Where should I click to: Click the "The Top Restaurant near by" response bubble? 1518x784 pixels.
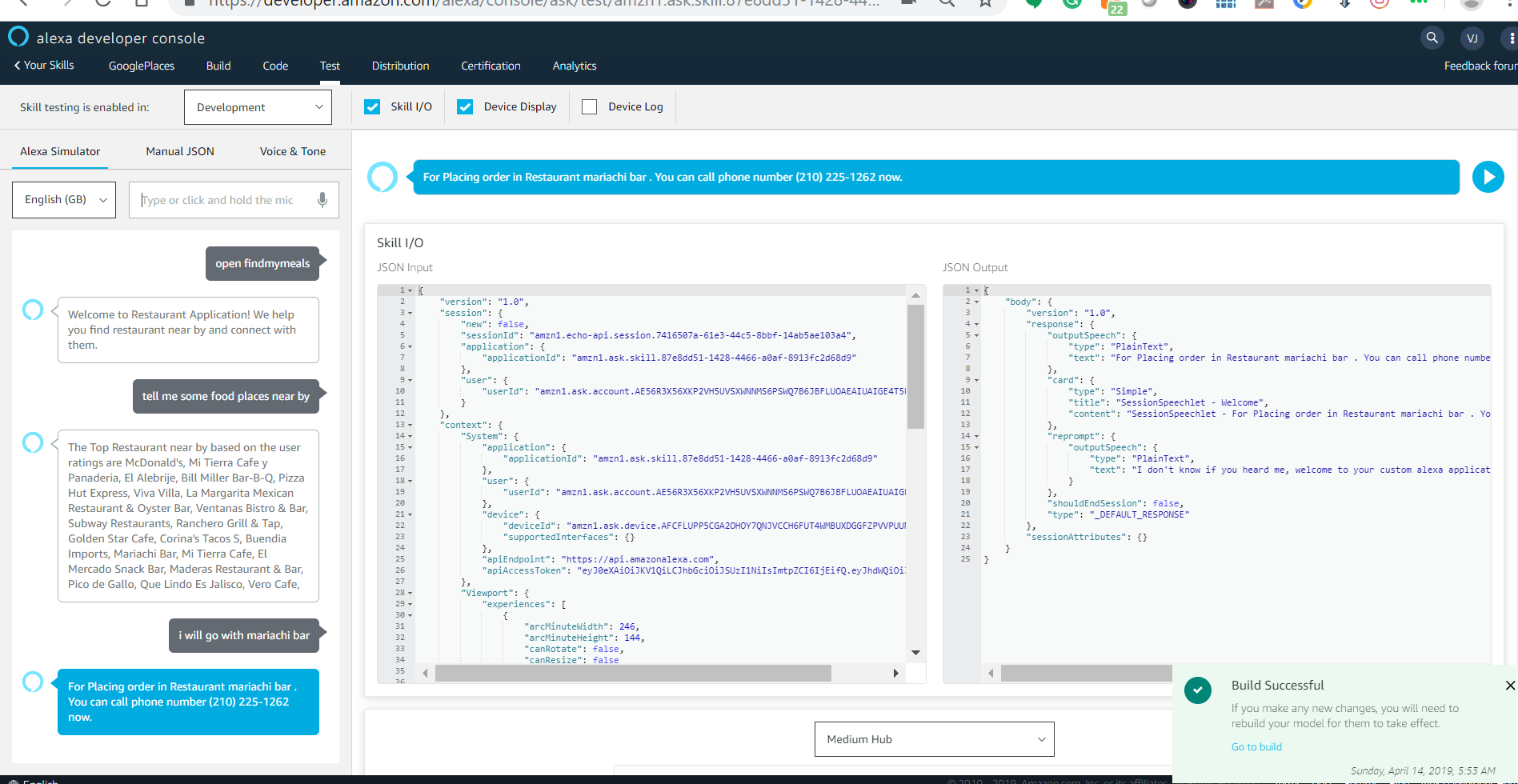tap(188, 516)
